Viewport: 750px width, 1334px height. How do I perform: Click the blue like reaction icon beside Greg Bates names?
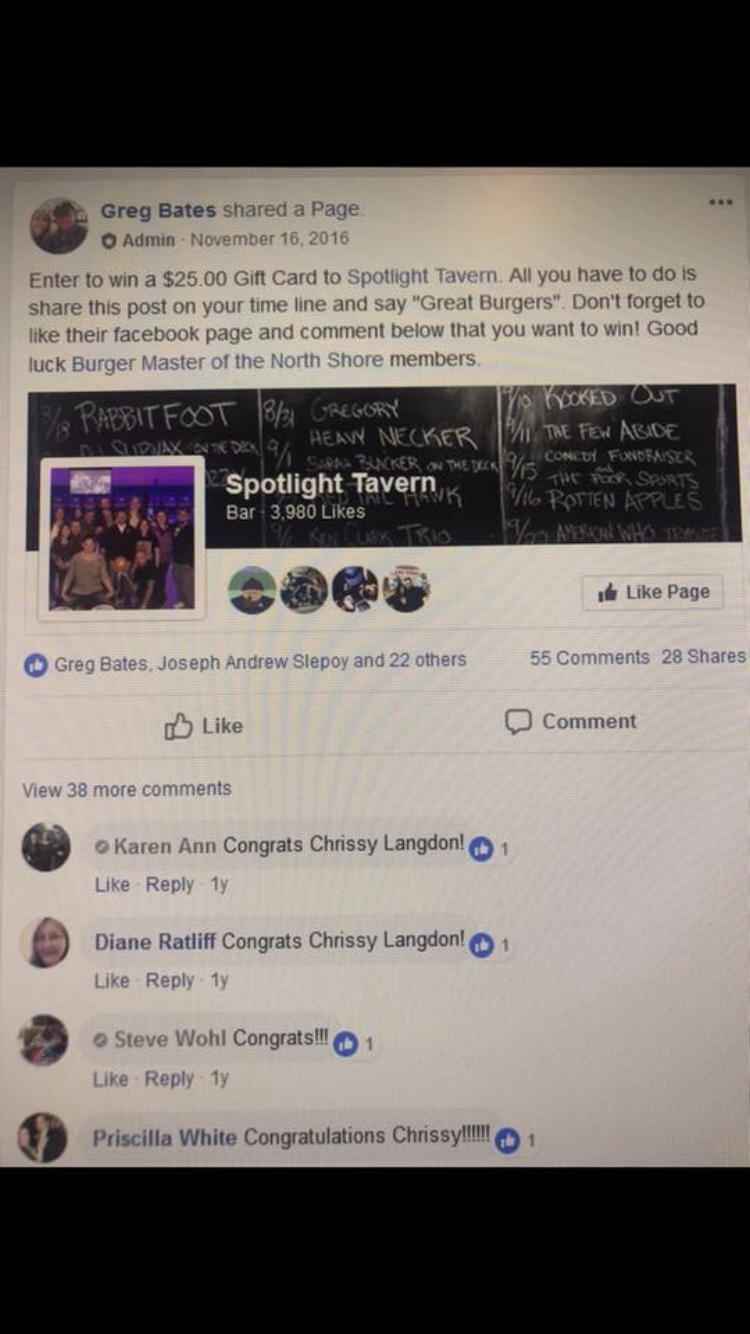tap(36, 662)
